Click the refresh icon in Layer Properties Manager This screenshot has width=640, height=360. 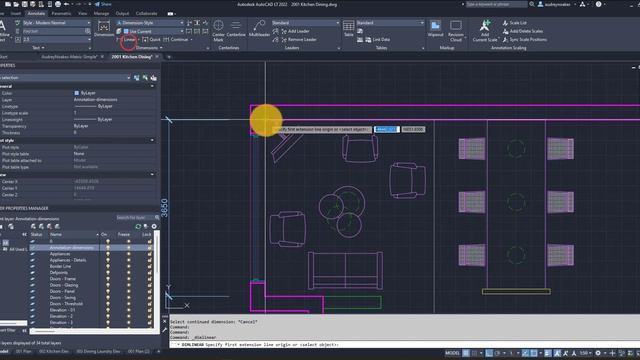click(x=138, y=226)
